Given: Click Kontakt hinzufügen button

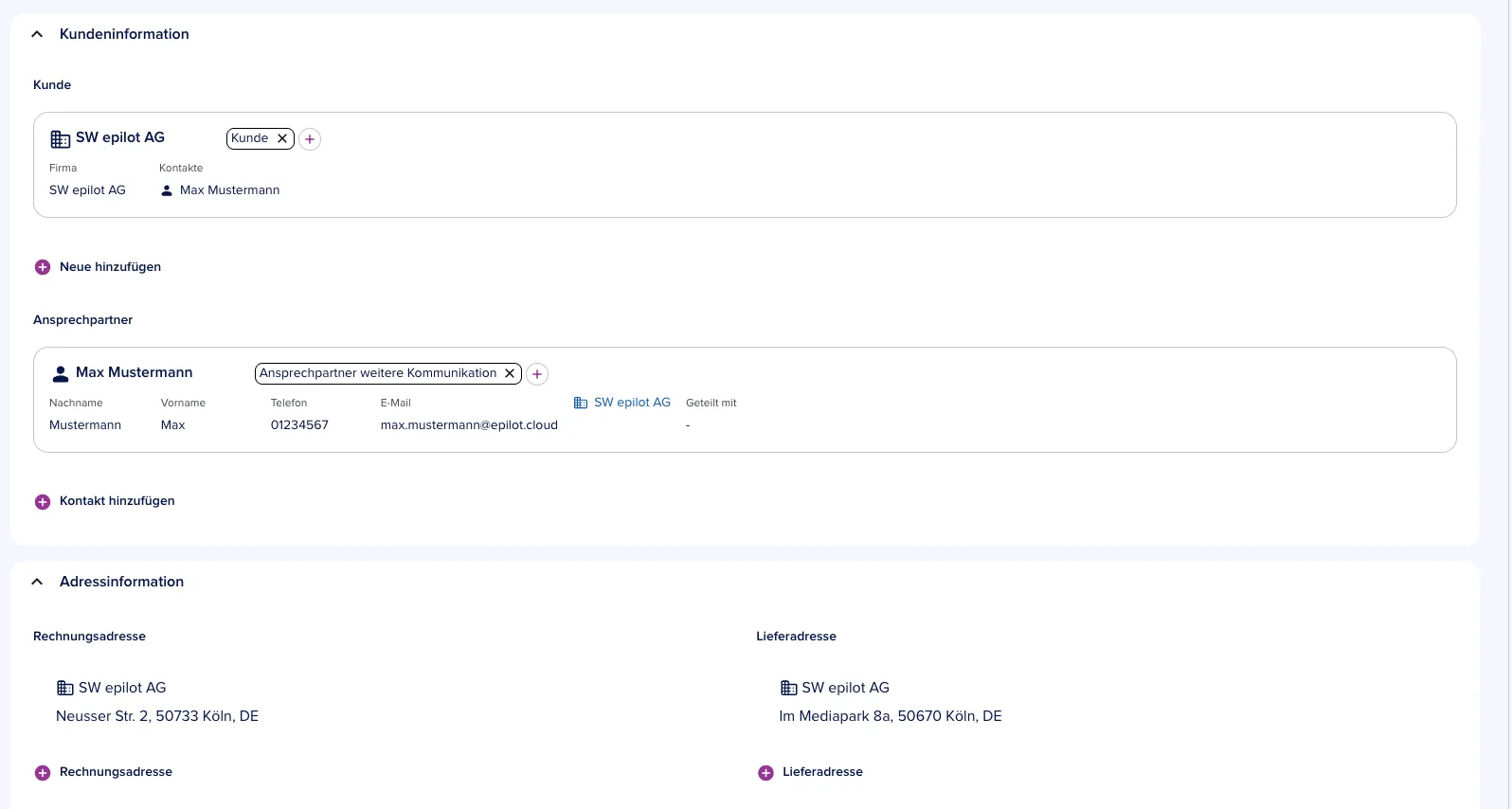Looking at the screenshot, I should pyautogui.click(x=105, y=501).
